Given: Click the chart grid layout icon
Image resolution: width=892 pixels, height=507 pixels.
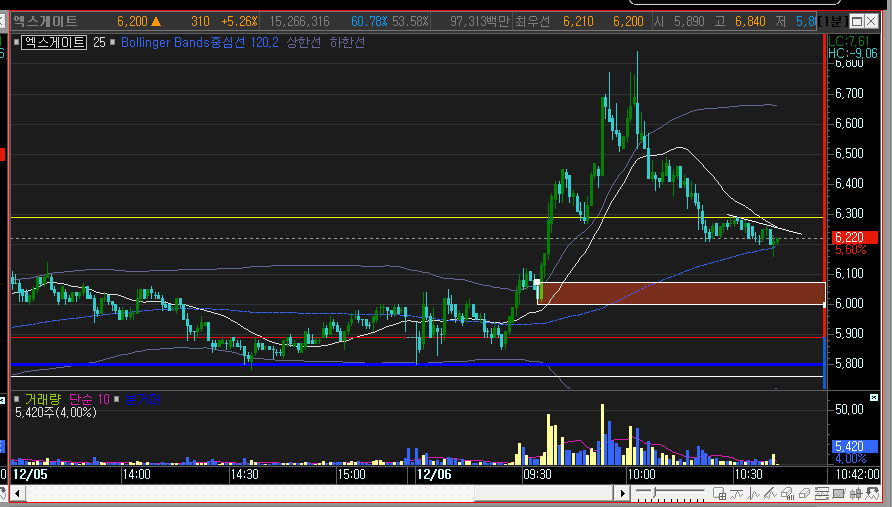Looking at the screenshot, I should (720, 493).
